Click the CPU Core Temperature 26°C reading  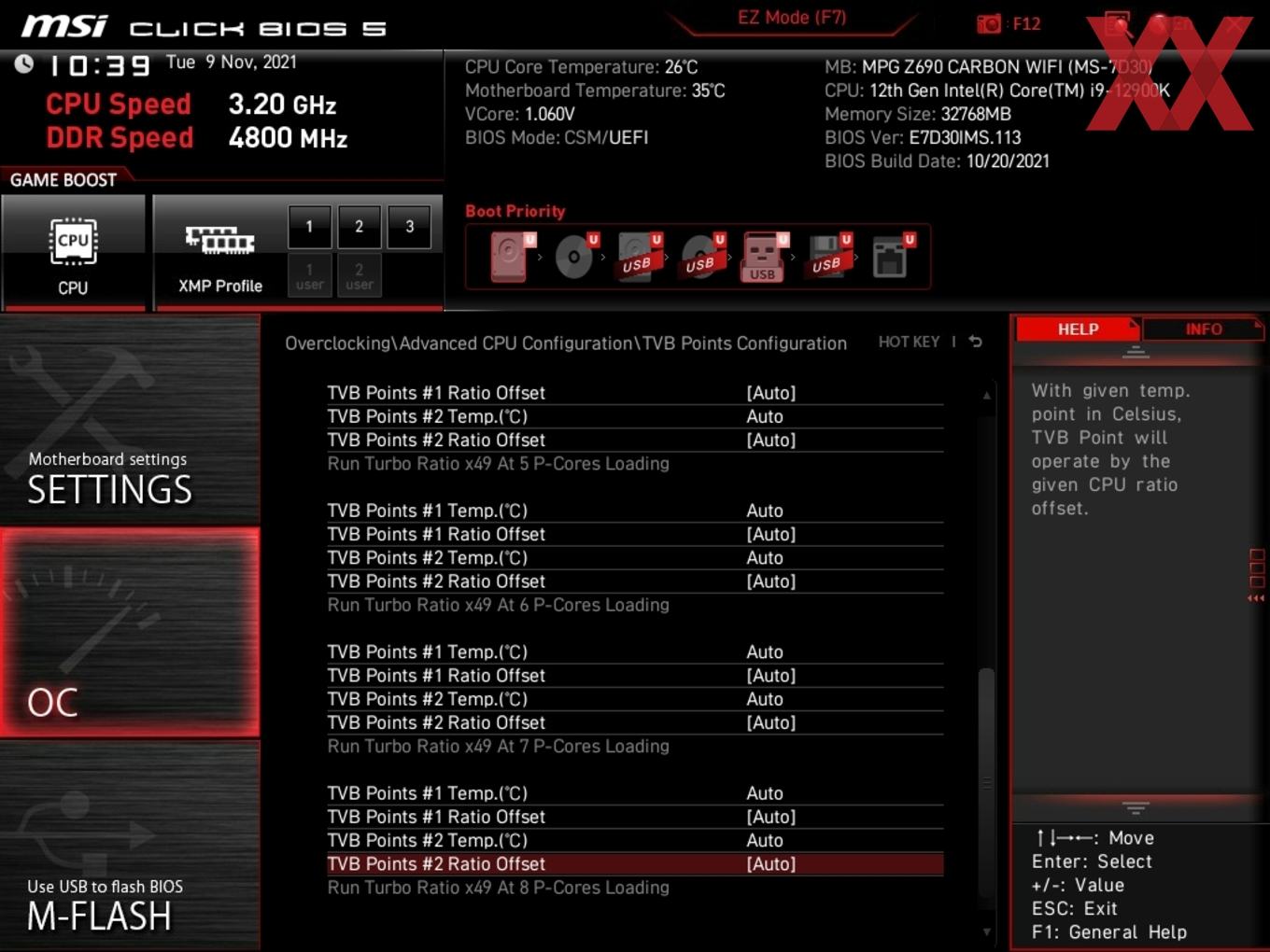582,67
